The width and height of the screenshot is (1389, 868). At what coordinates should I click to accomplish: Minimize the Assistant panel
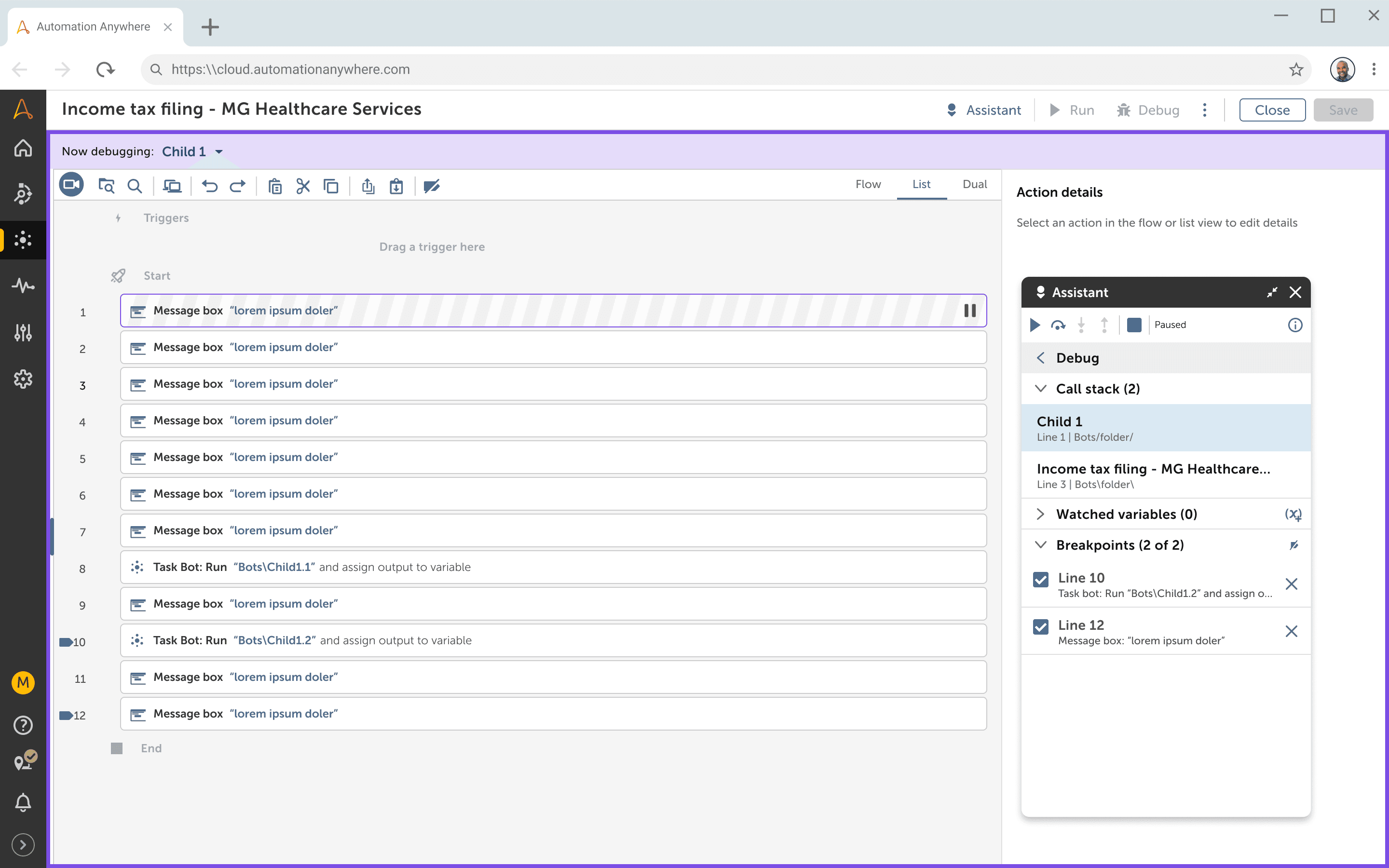point(1272,292)
